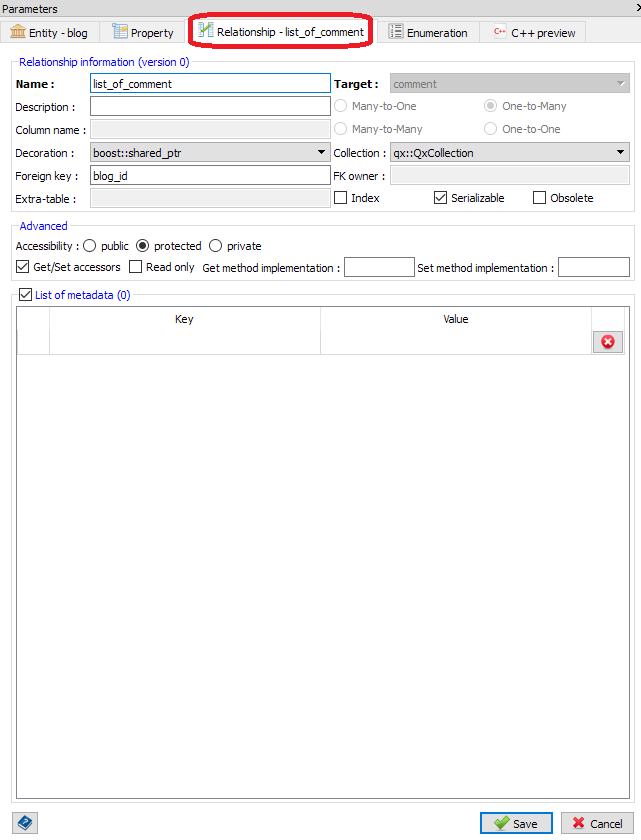Enable the Index checkbox
The width and height of the screenshot is (641, 840).
(341, 198)
